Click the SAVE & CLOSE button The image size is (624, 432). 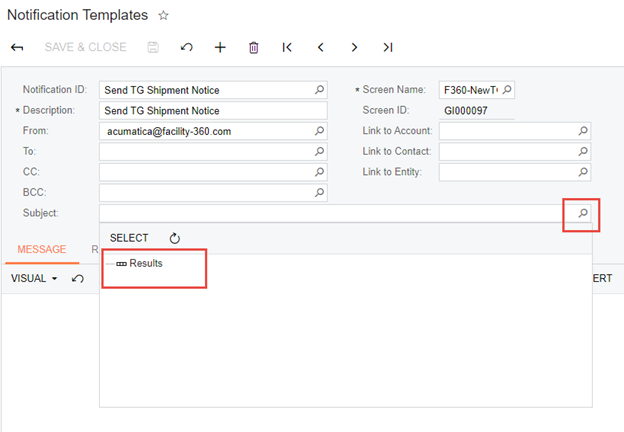(x=85, y=47)
